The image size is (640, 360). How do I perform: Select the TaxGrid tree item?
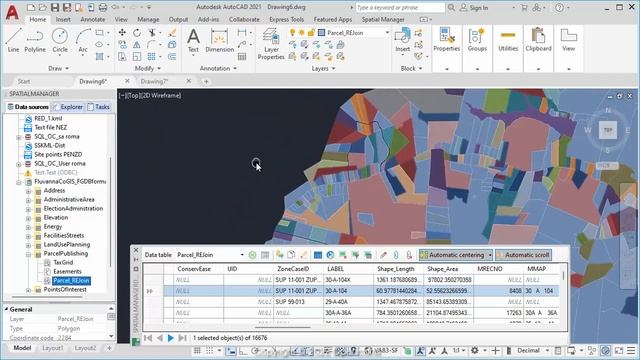(x=63, y=262)
